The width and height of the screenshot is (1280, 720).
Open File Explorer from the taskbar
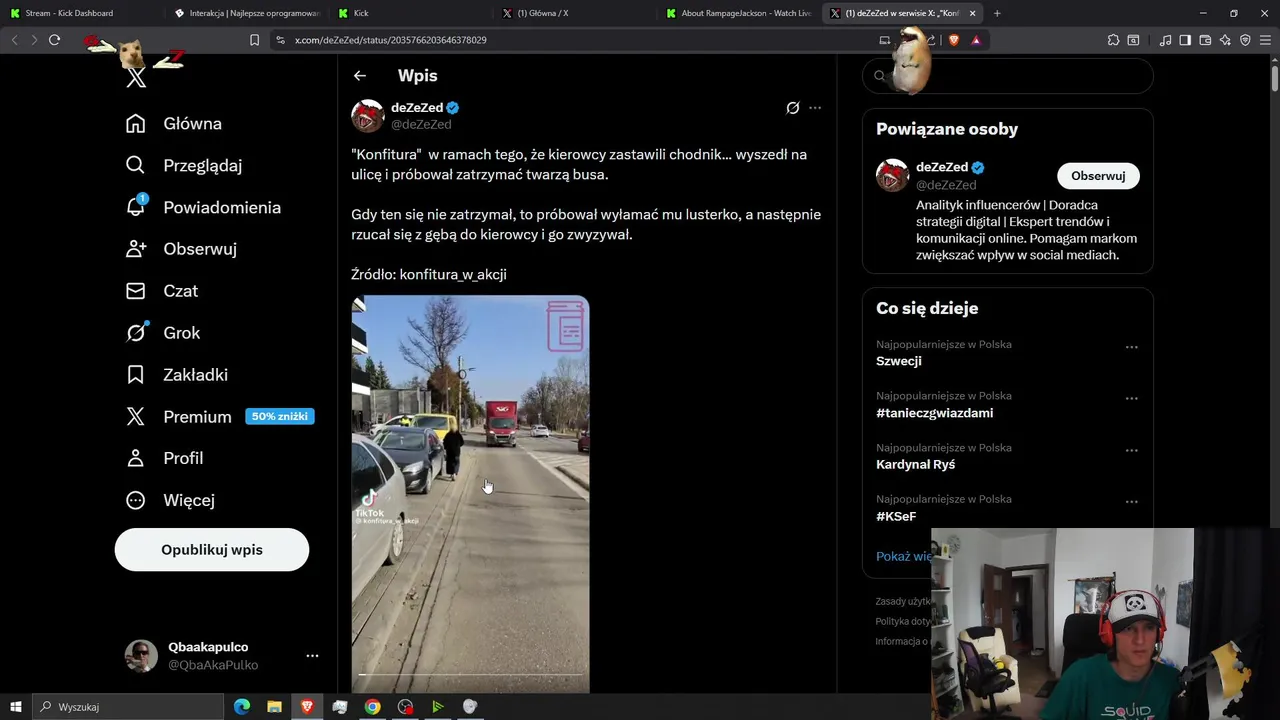click(x=274, y=707)
